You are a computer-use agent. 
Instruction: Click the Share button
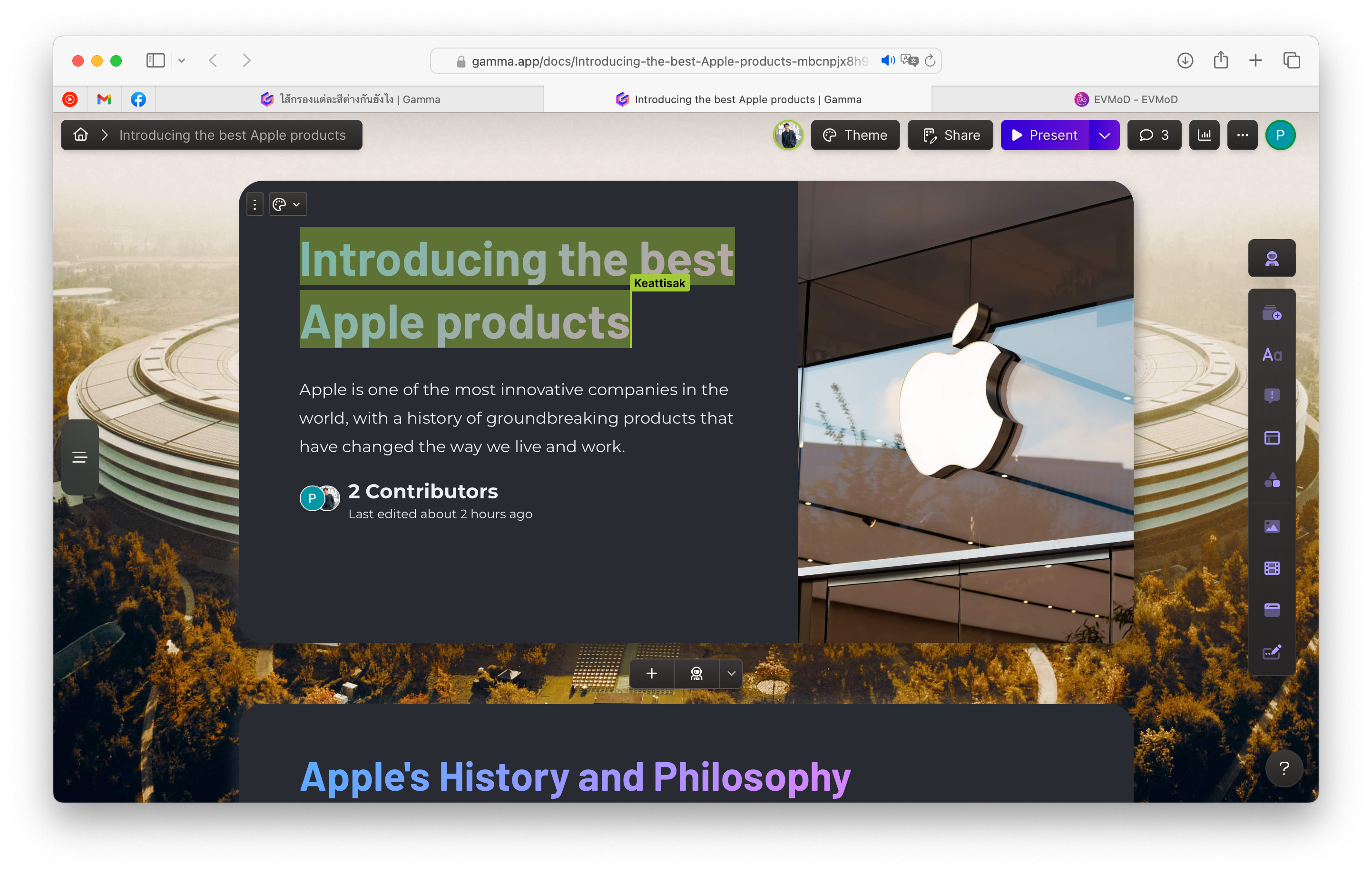click(x=950, y=135)
